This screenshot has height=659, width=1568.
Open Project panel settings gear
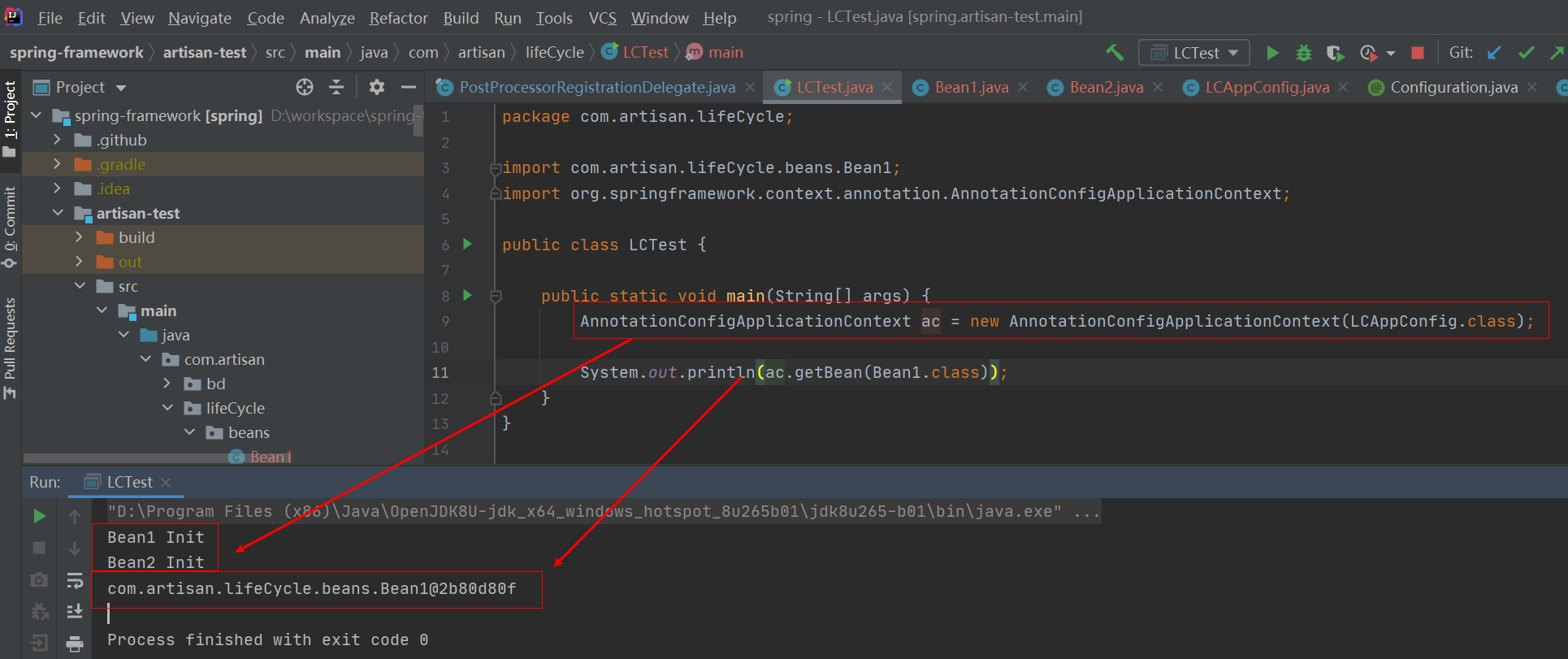[x=376, y=87]
